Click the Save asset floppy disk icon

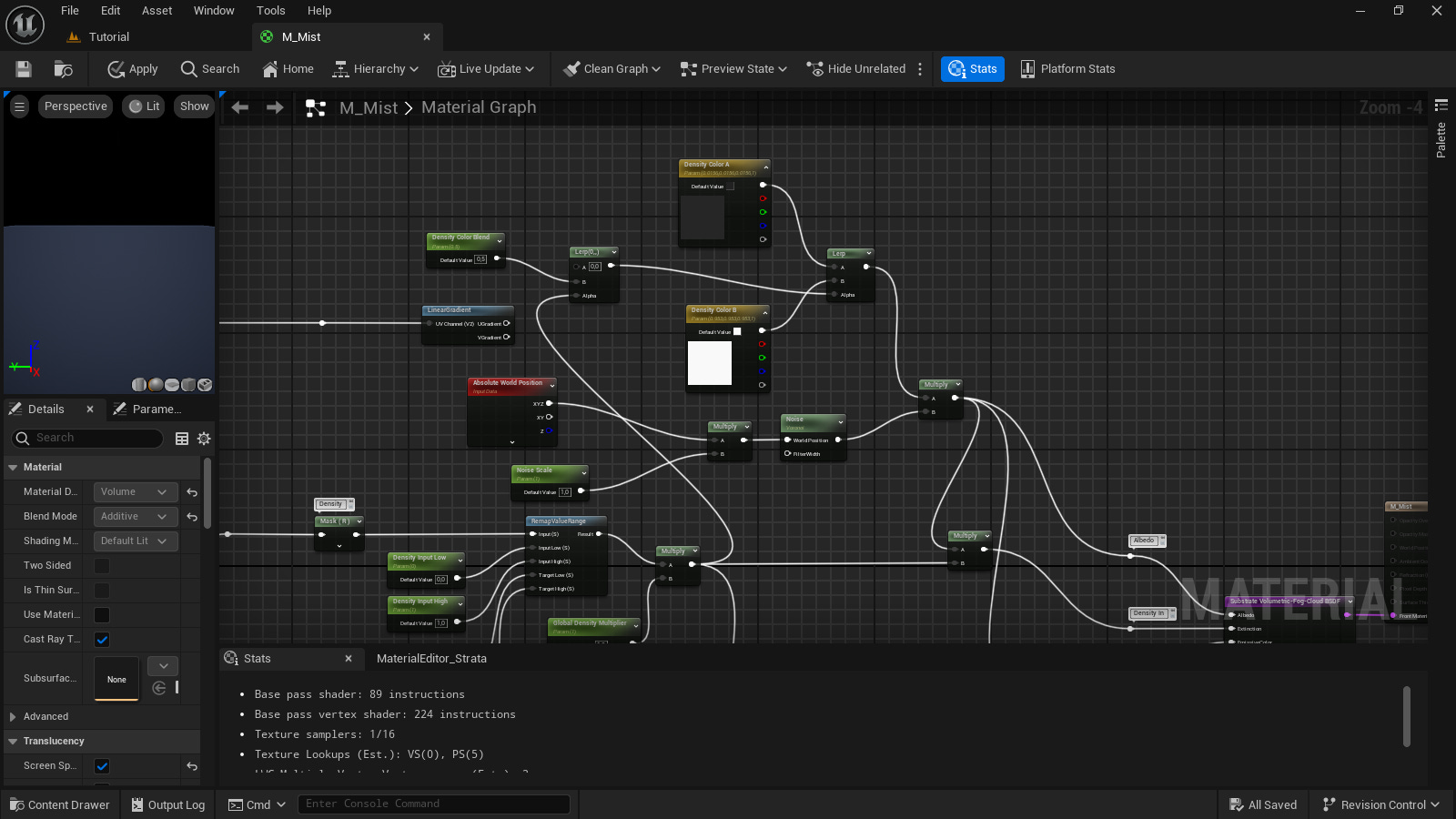tap(24, 69)
